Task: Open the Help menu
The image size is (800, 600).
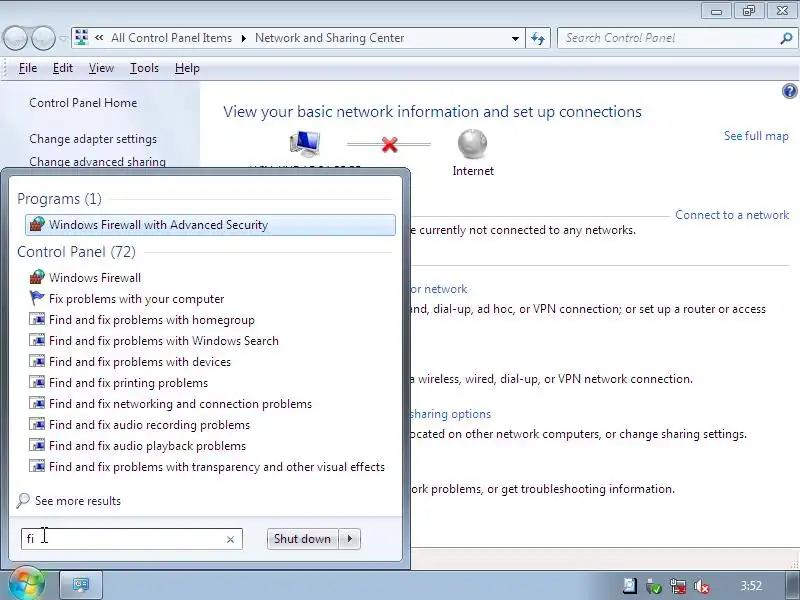Action: click(187, 68)
